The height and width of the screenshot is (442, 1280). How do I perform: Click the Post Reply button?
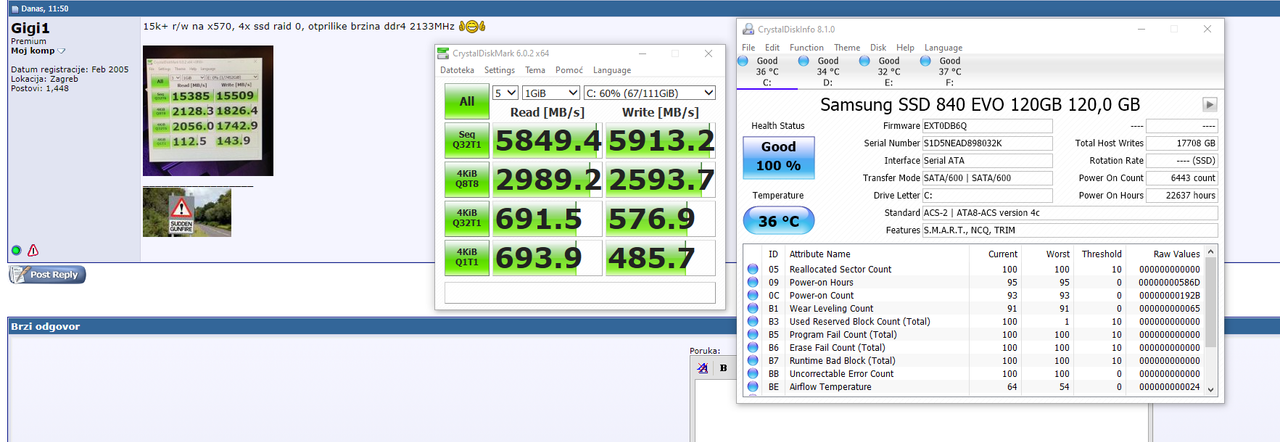pyautogui.click(x=47, y=275)
